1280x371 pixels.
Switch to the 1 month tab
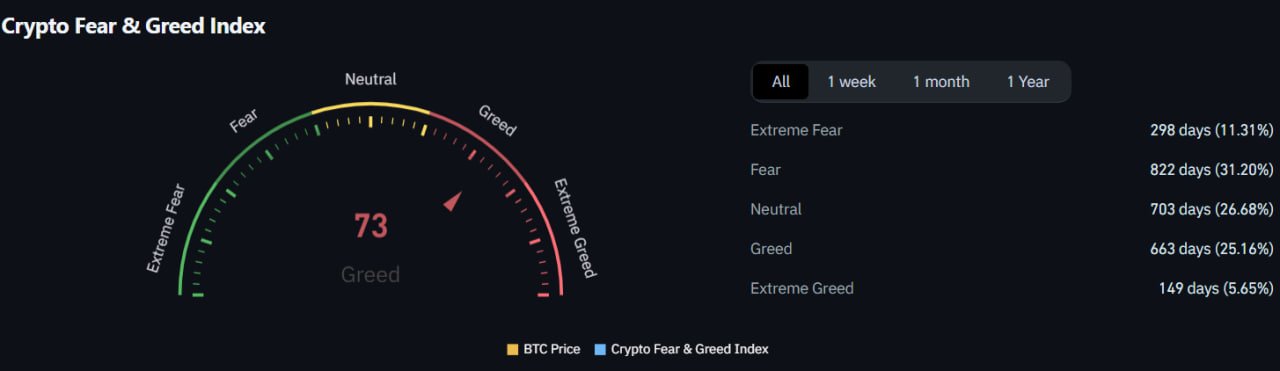(x=941, y=82)
